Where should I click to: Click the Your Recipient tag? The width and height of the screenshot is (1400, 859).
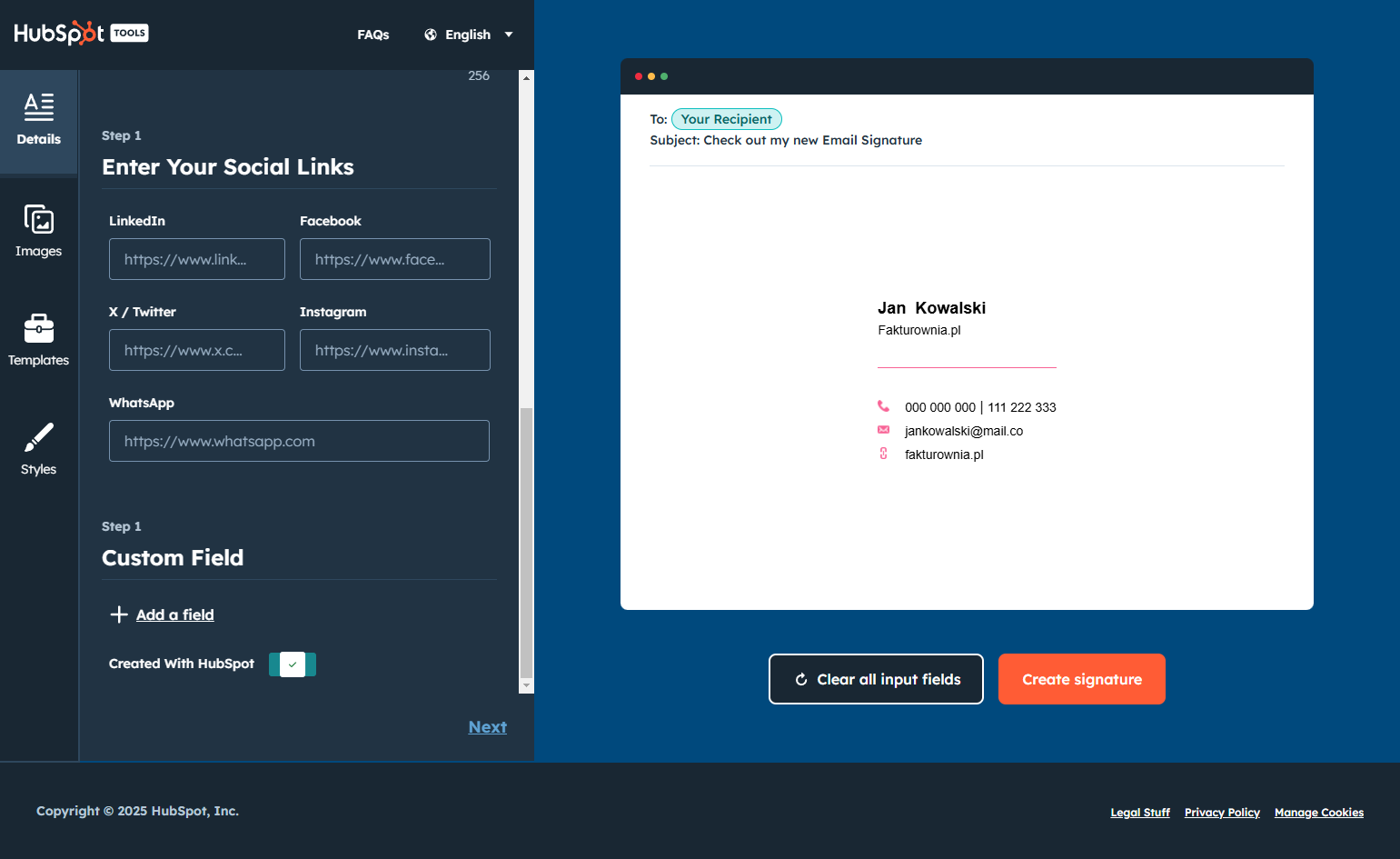(727, 119)
